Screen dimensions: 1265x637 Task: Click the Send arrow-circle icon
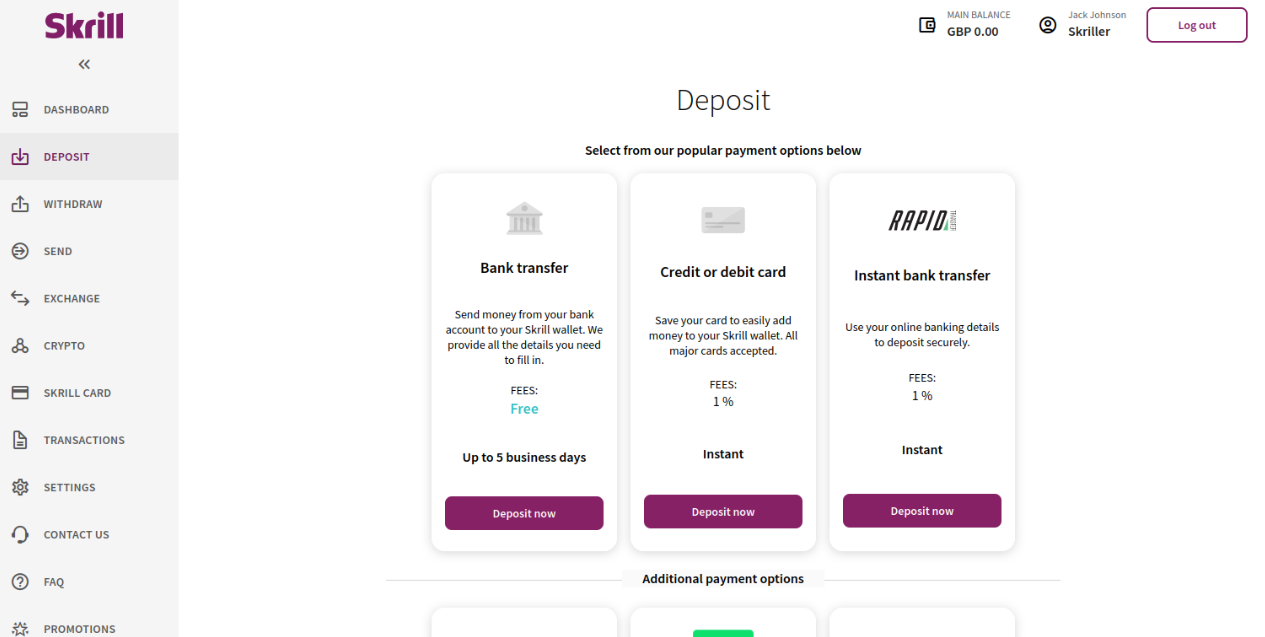[20, 251]
